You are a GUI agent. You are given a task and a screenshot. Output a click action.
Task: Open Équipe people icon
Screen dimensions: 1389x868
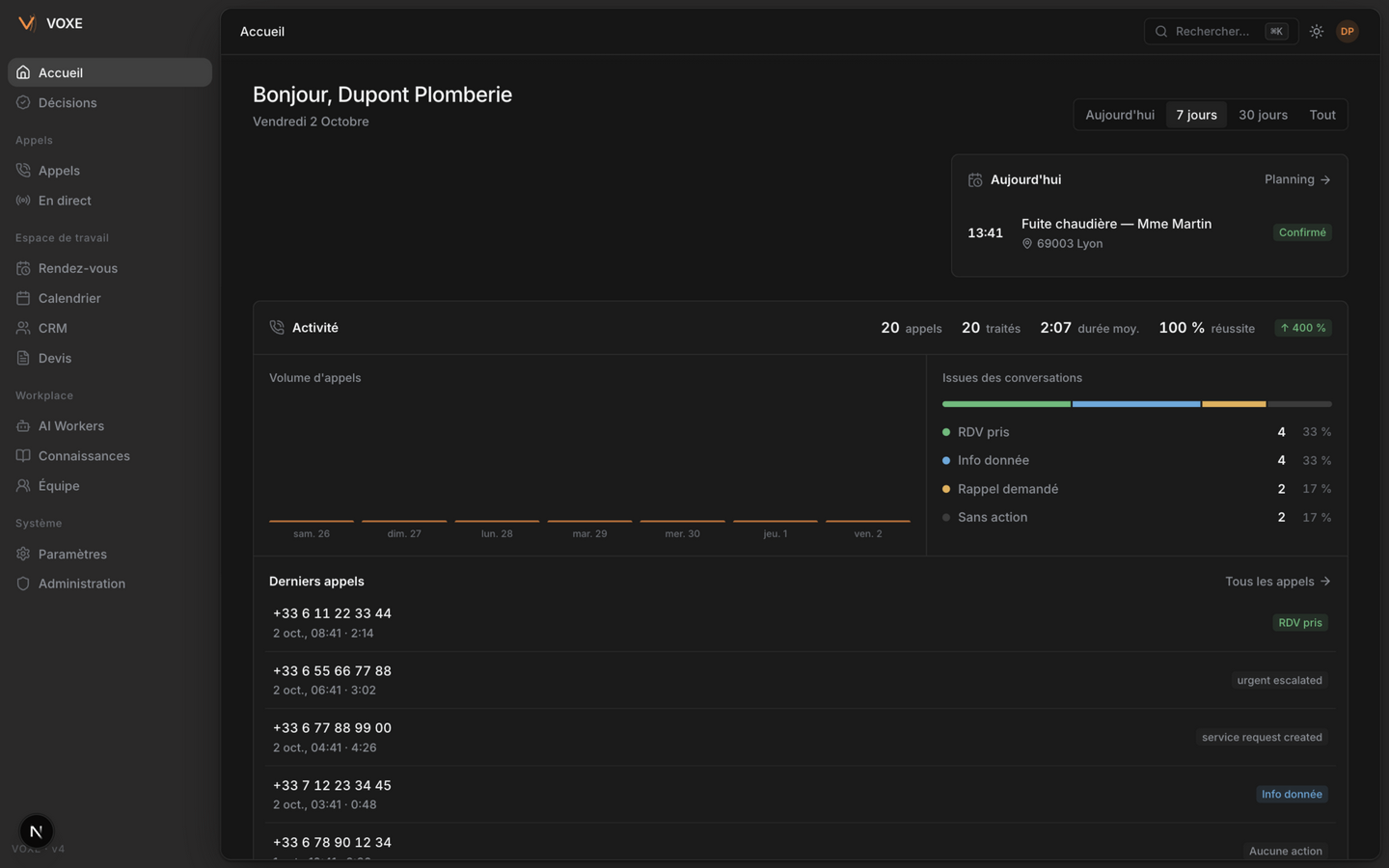[x=23, y=485]
